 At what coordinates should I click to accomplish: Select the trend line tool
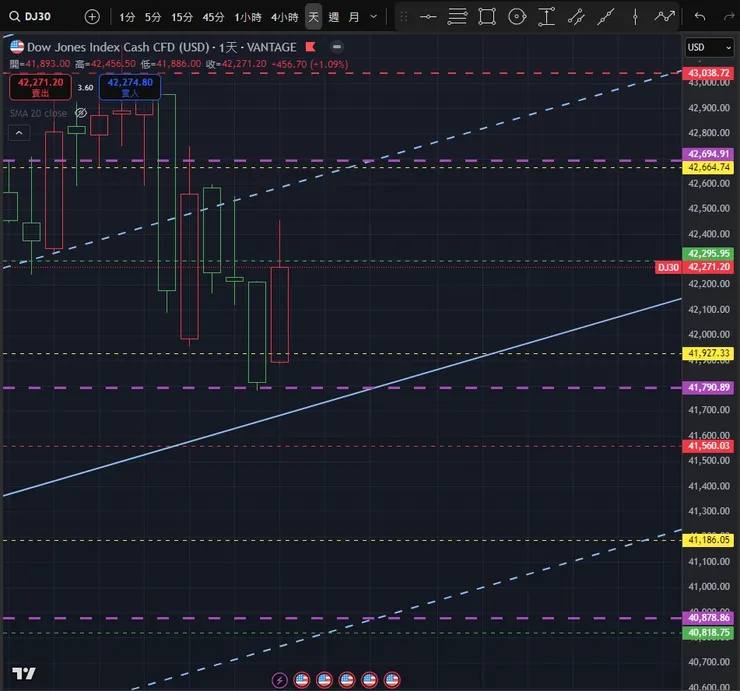(x=605, y=17)
